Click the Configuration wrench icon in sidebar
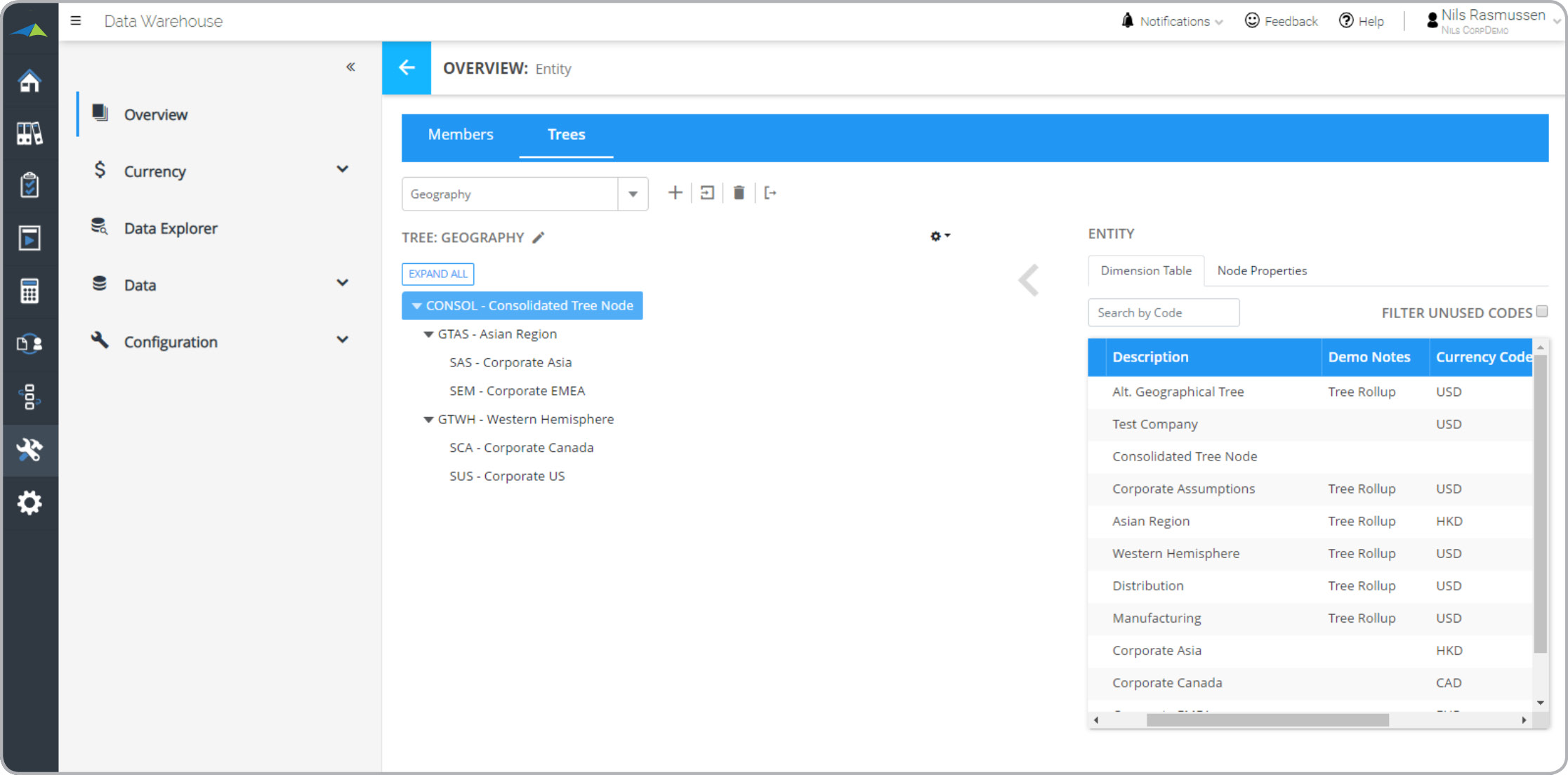 (29, 449)
